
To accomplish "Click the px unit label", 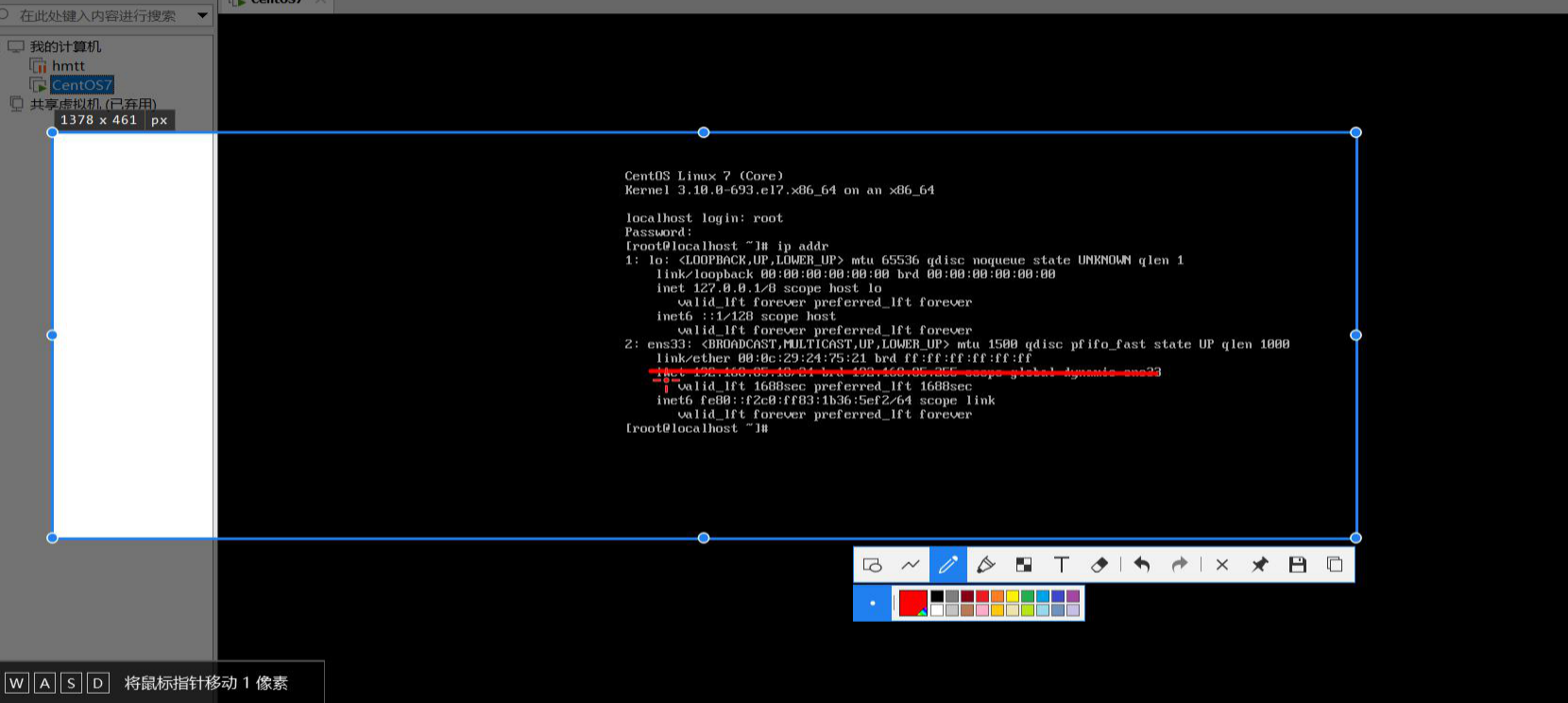I will tap(160, 120).
